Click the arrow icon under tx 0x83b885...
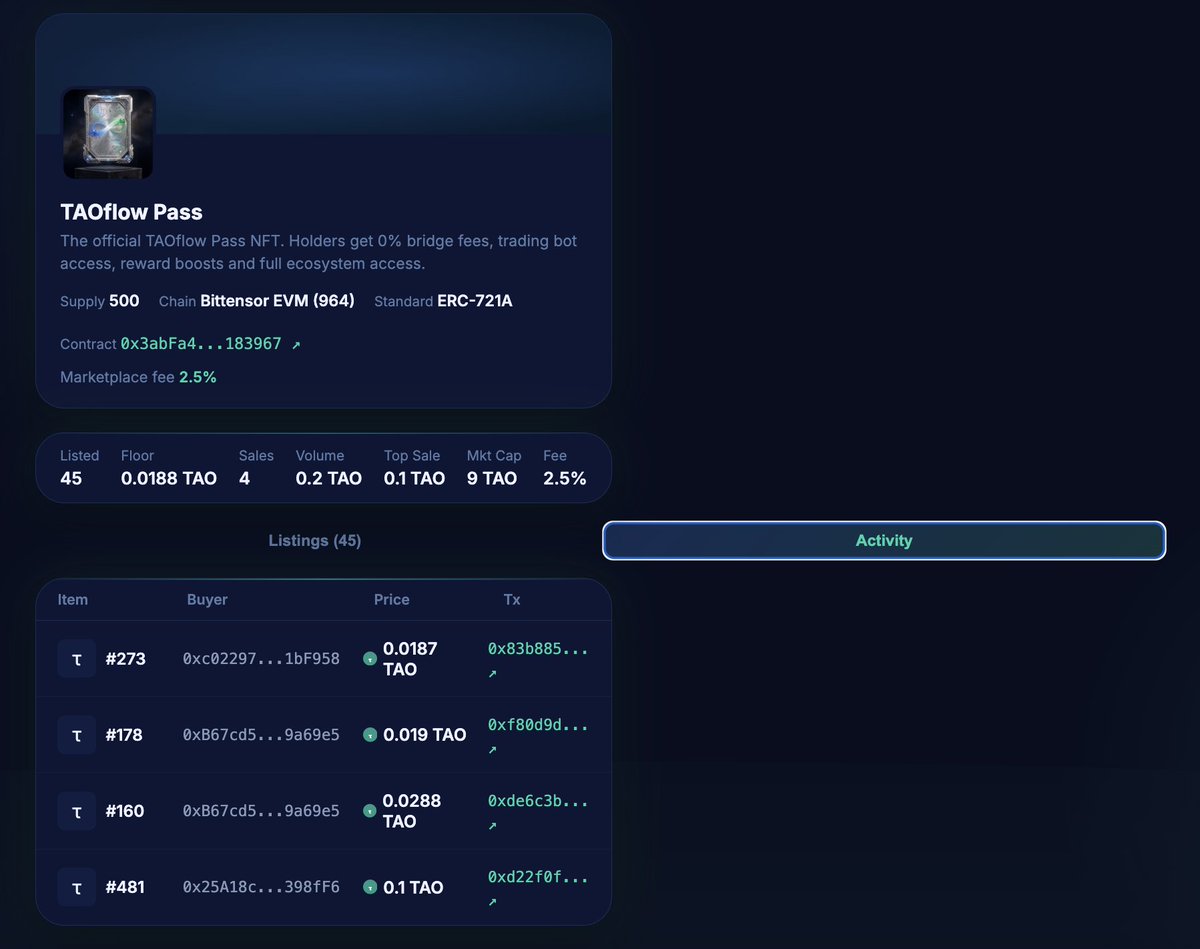Viewport: 1200px width, 949px height. pyautogui.click(x=492, y=674)
